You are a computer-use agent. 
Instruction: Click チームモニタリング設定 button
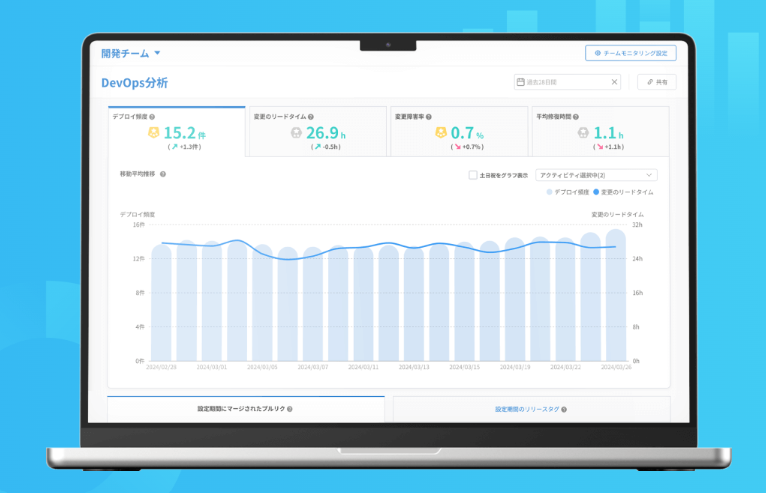point(631,53)
